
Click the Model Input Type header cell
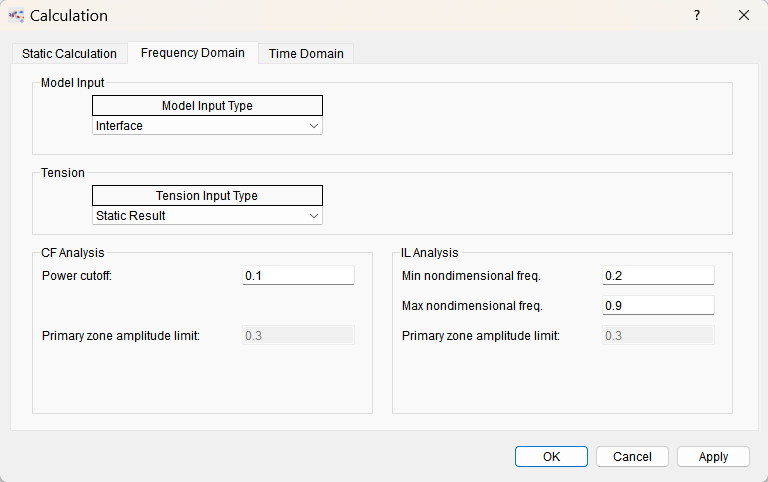pyautogui.click(x=207, y=106)
